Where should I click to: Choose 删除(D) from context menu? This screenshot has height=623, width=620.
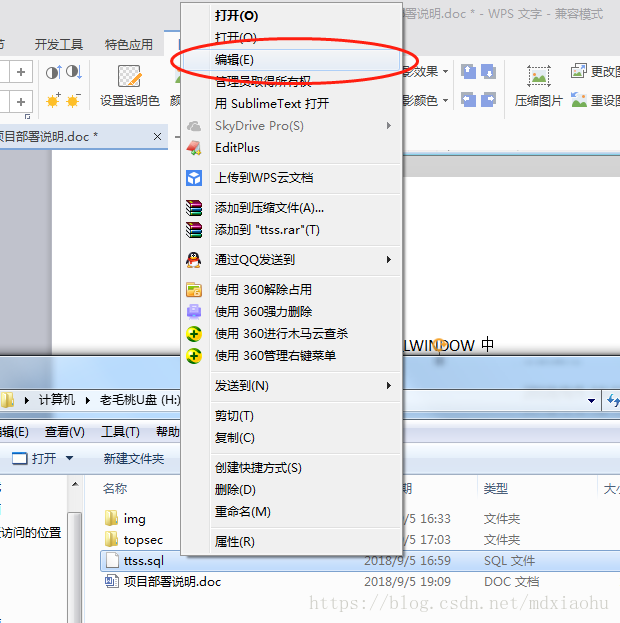235,490
